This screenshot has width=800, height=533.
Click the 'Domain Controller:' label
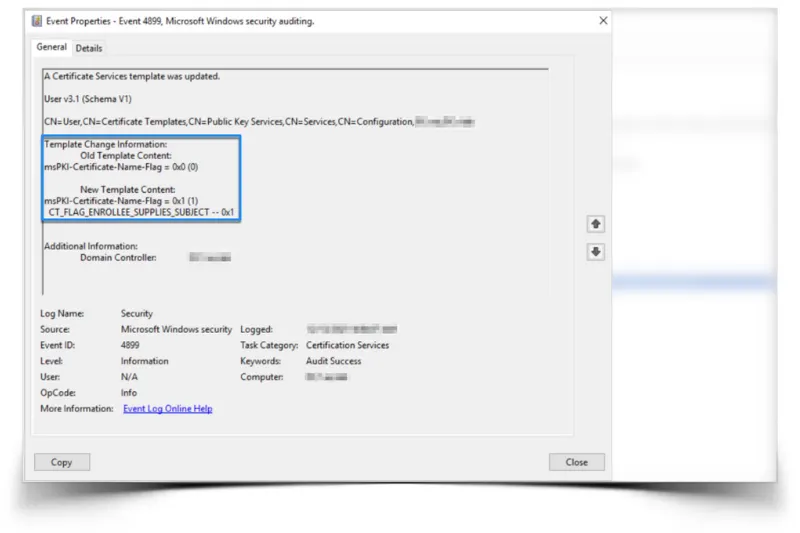click(118, 258)
